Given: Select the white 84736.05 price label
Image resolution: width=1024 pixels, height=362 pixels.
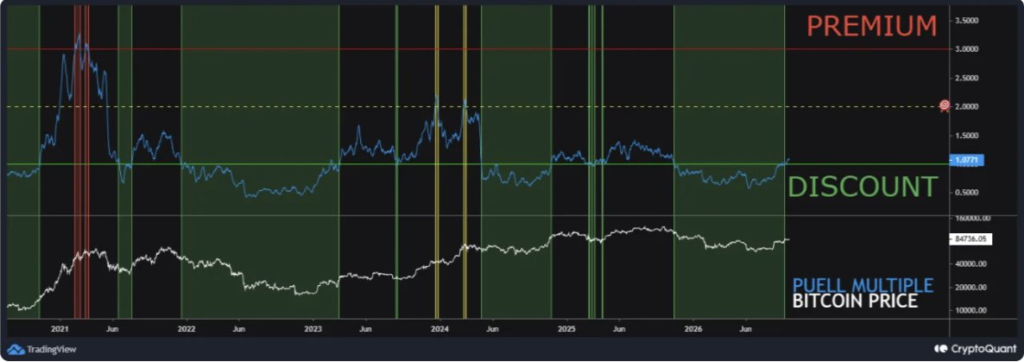Looking at the screenshot, I should click(x=970, y=240).
